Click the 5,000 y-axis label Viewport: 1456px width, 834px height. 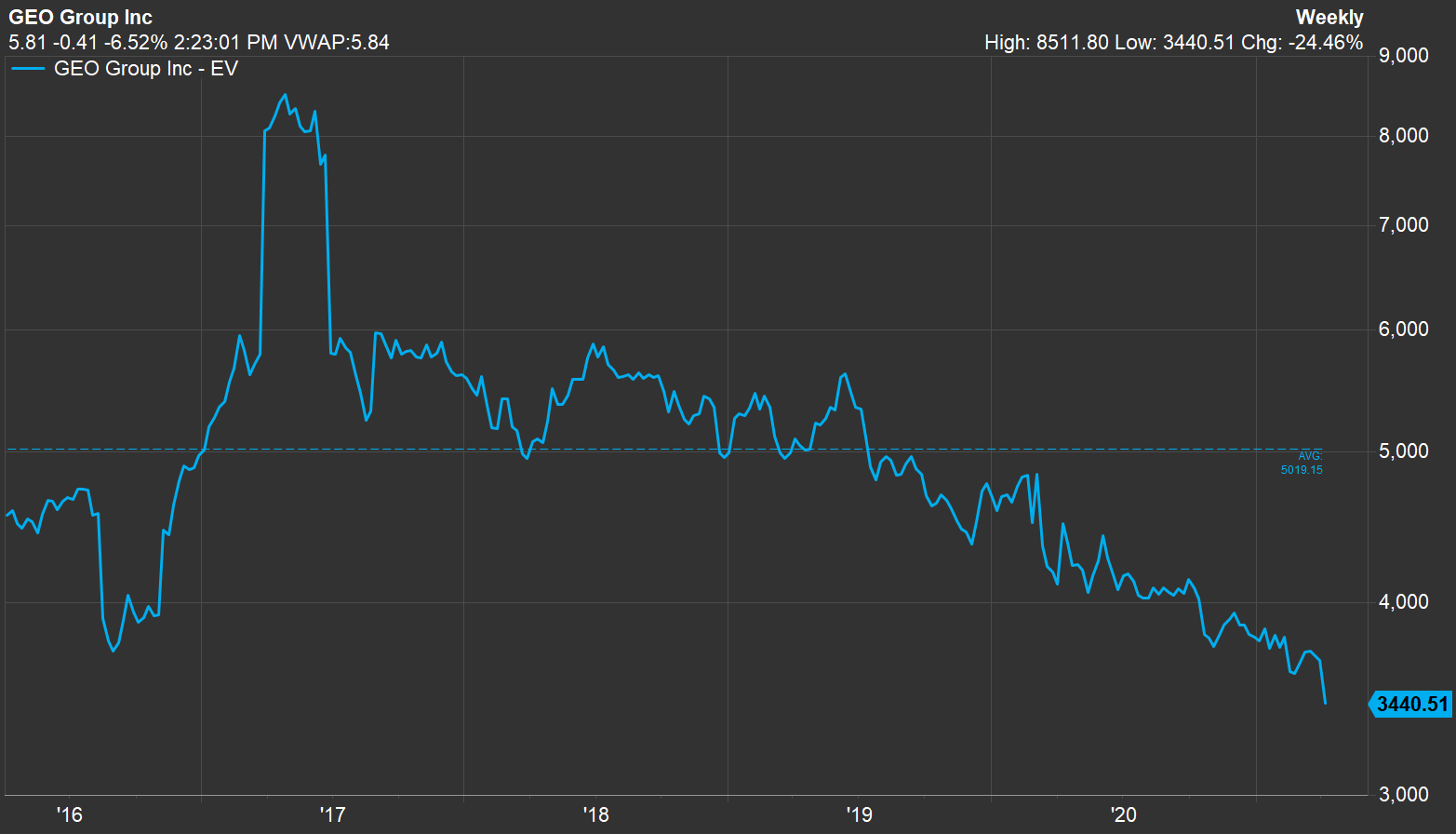pos(1403,451)
